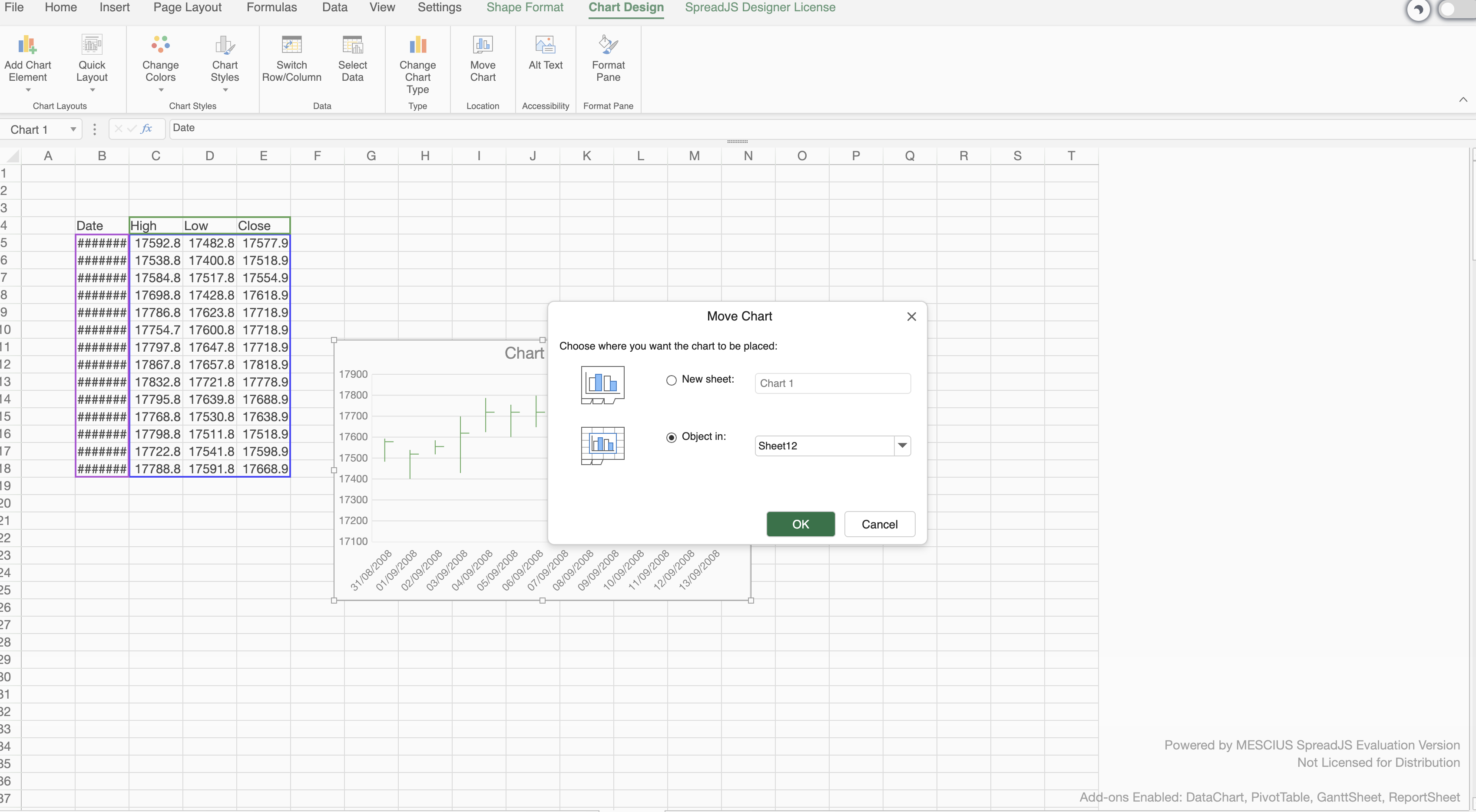
Task: Click the Change Chart Type icon
Action: (418, 45)
